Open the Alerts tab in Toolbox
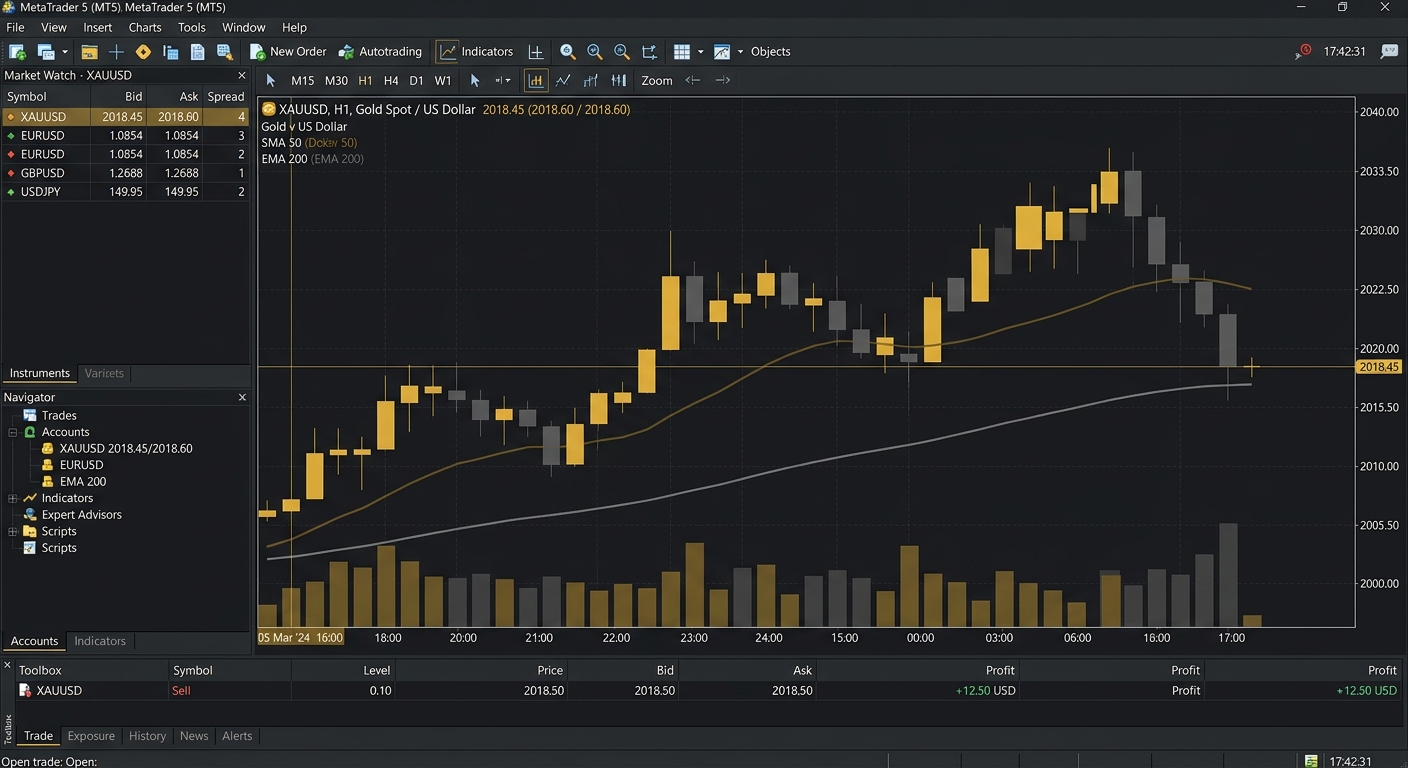This screenshot has width=1408, height=768. 237,736
